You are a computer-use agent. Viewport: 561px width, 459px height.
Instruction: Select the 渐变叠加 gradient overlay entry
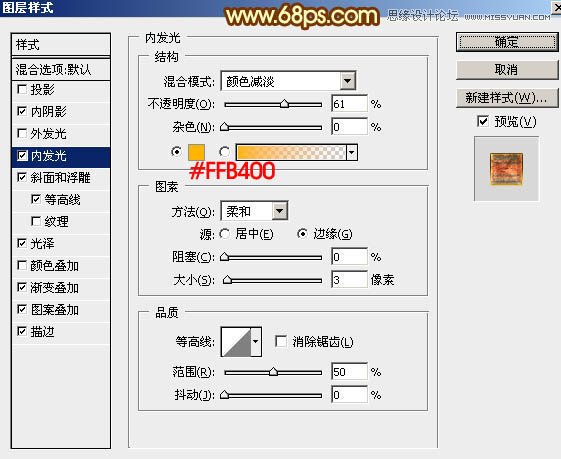(x=61, y=288)
